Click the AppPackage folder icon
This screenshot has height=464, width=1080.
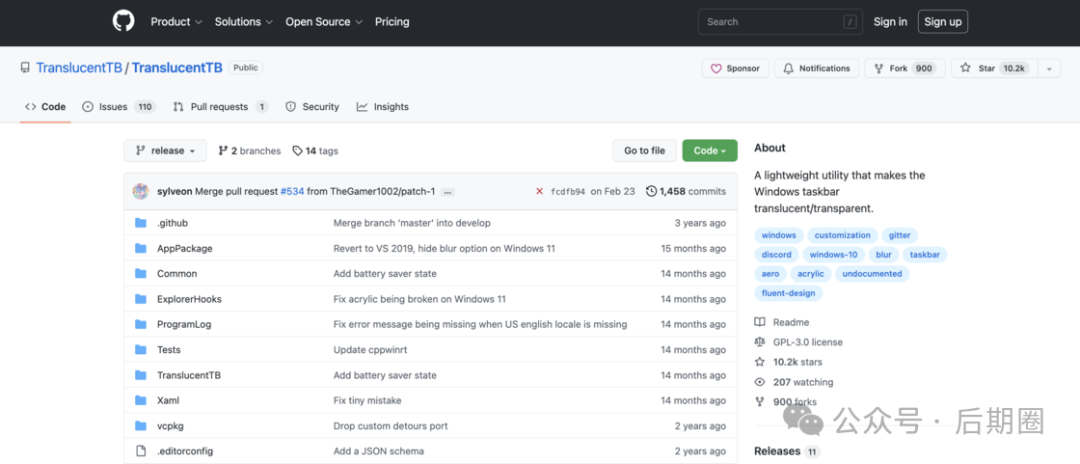pyautogui.click(x=141, y=249)
